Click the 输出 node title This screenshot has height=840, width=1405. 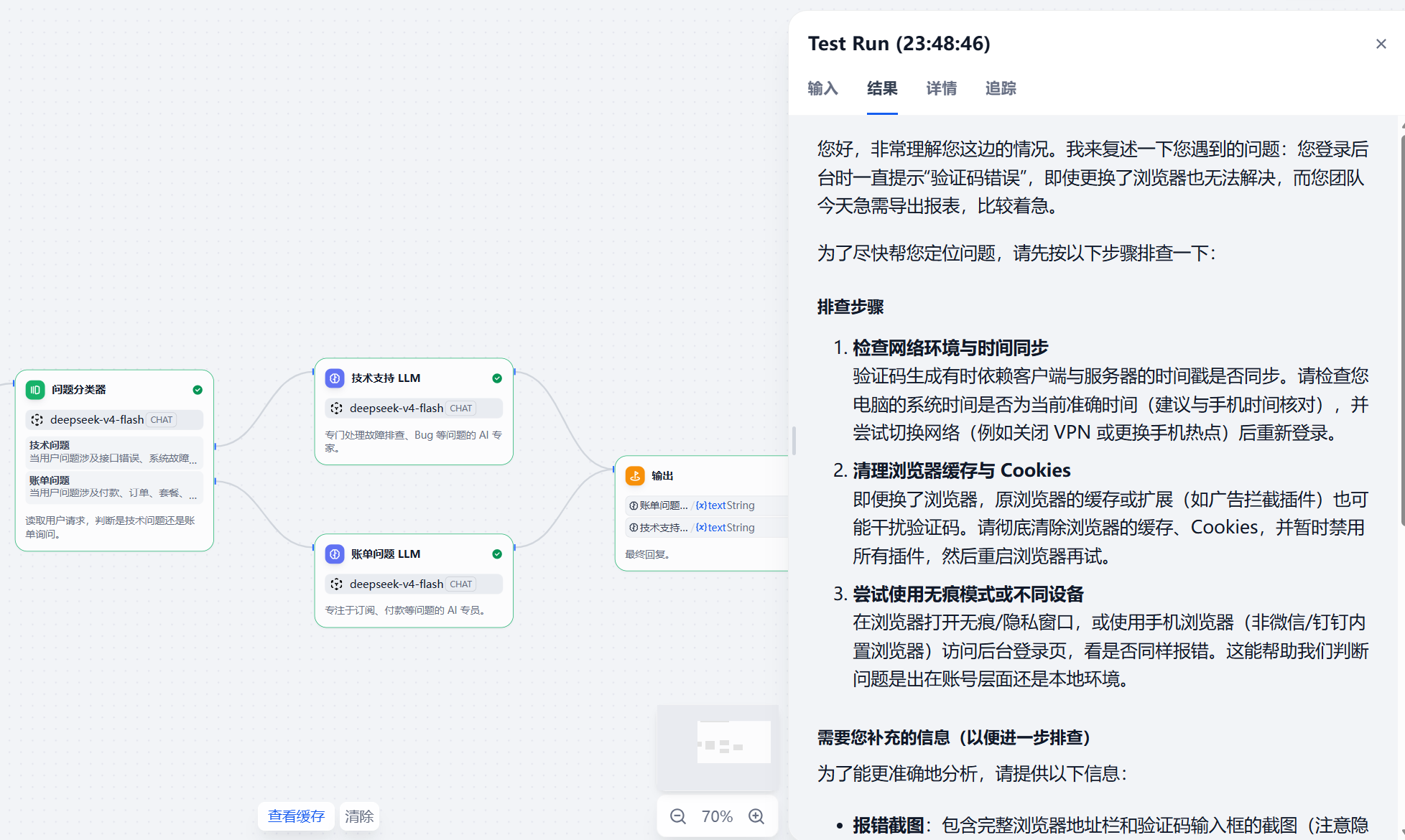(662, 476)
